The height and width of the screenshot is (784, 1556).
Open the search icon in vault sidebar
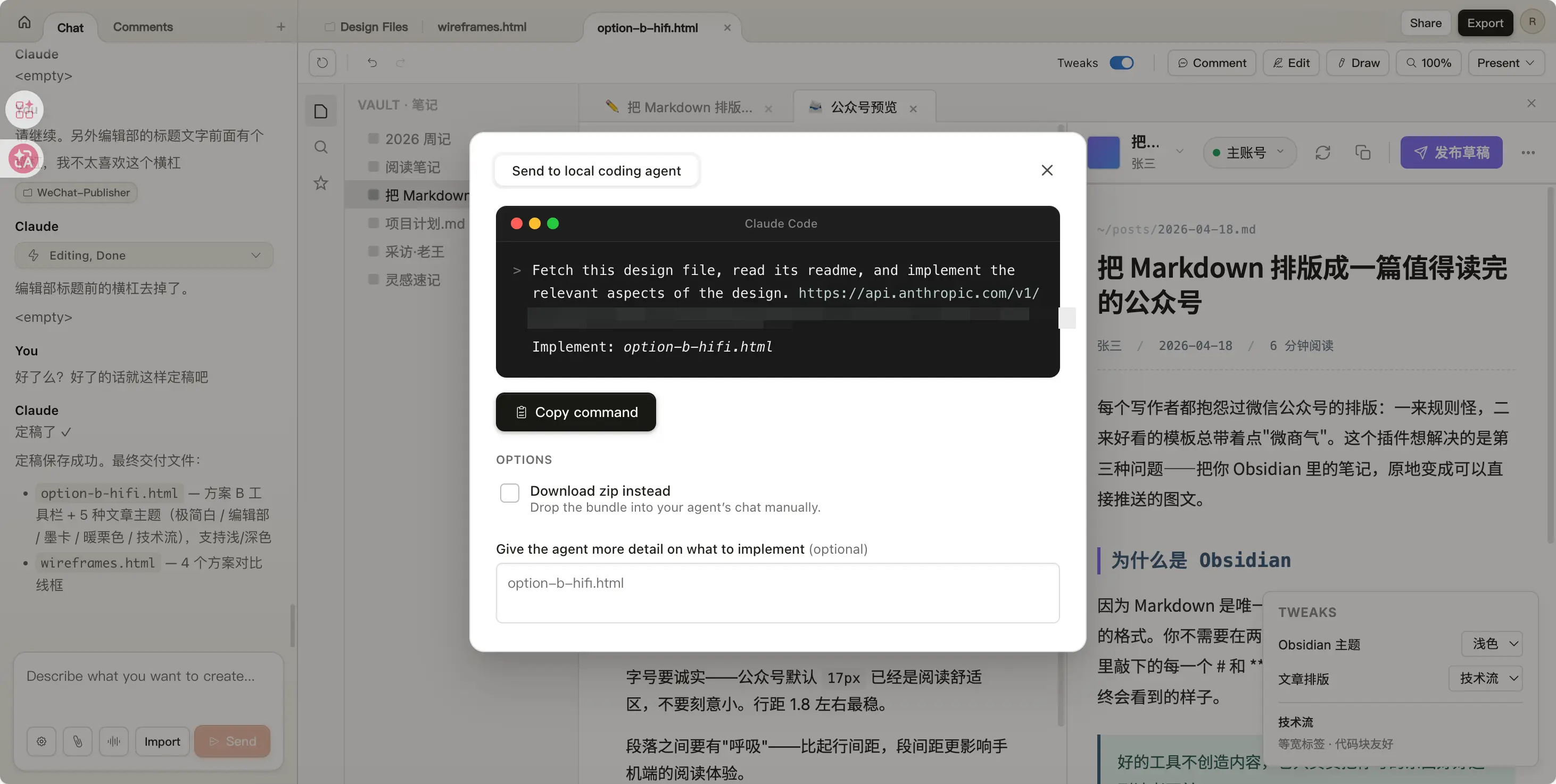pos(321,147)
